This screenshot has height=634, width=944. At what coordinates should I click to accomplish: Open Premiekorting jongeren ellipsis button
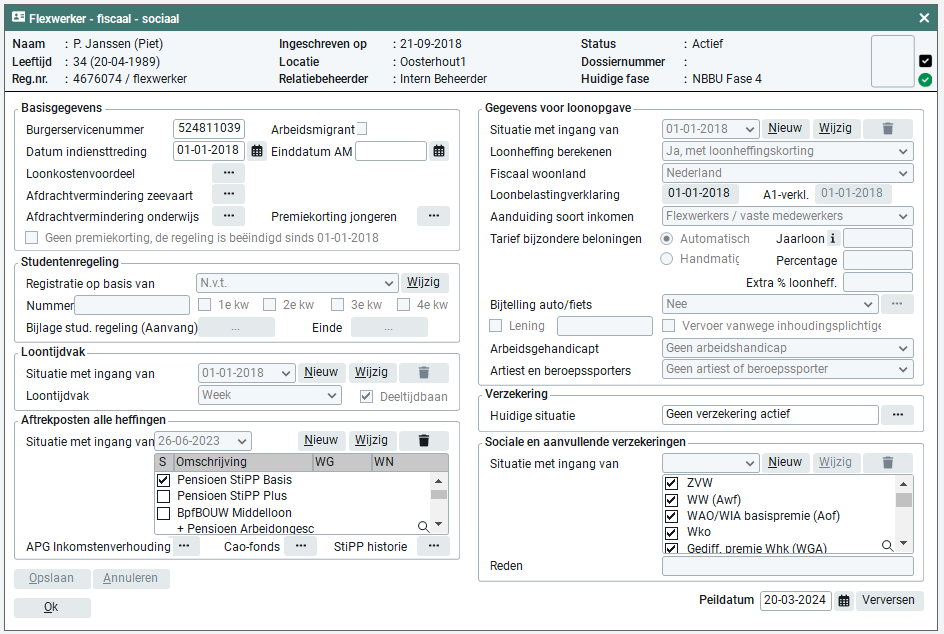[433, 216]
